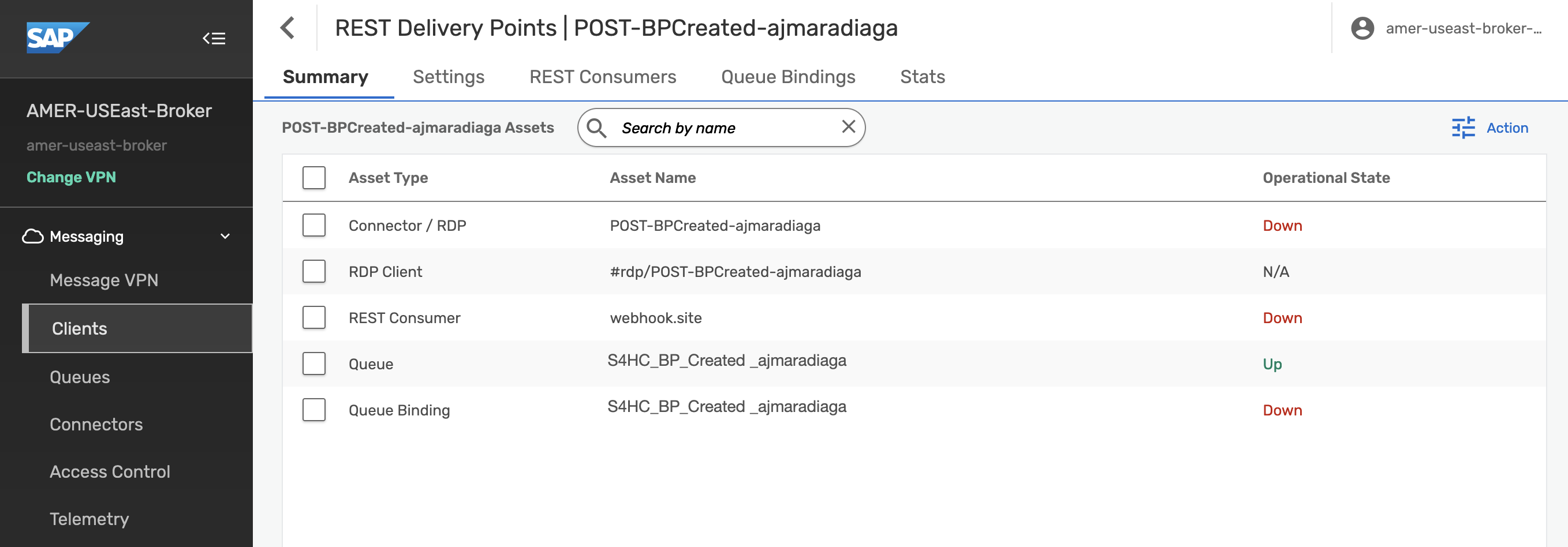Click the Action button label
Screen dimensions: 1568x547
point(1507,128)
